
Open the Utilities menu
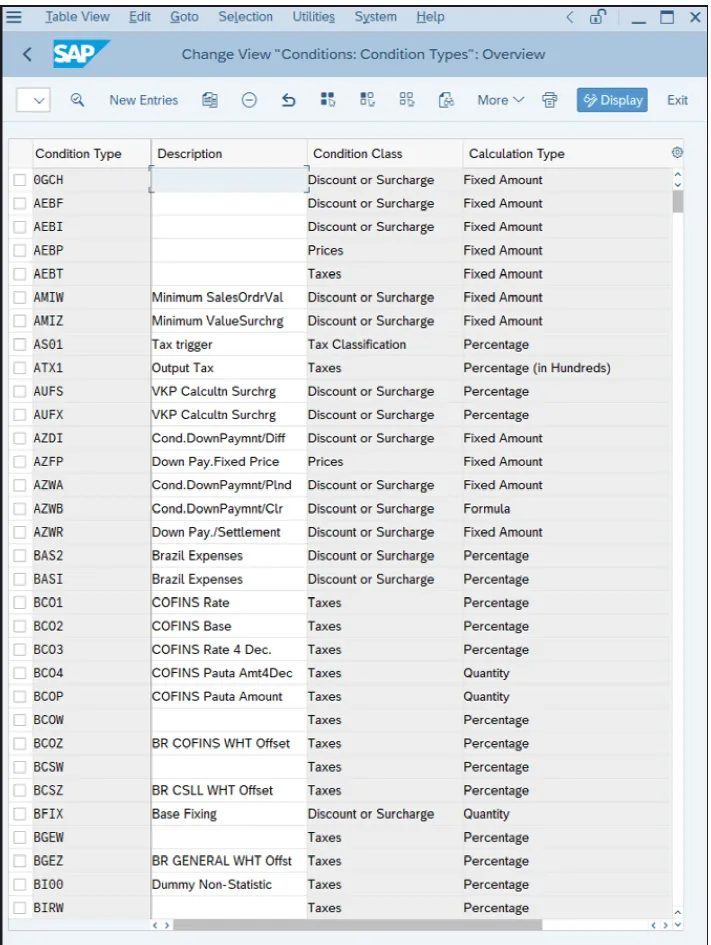click(x=313, y=17)
